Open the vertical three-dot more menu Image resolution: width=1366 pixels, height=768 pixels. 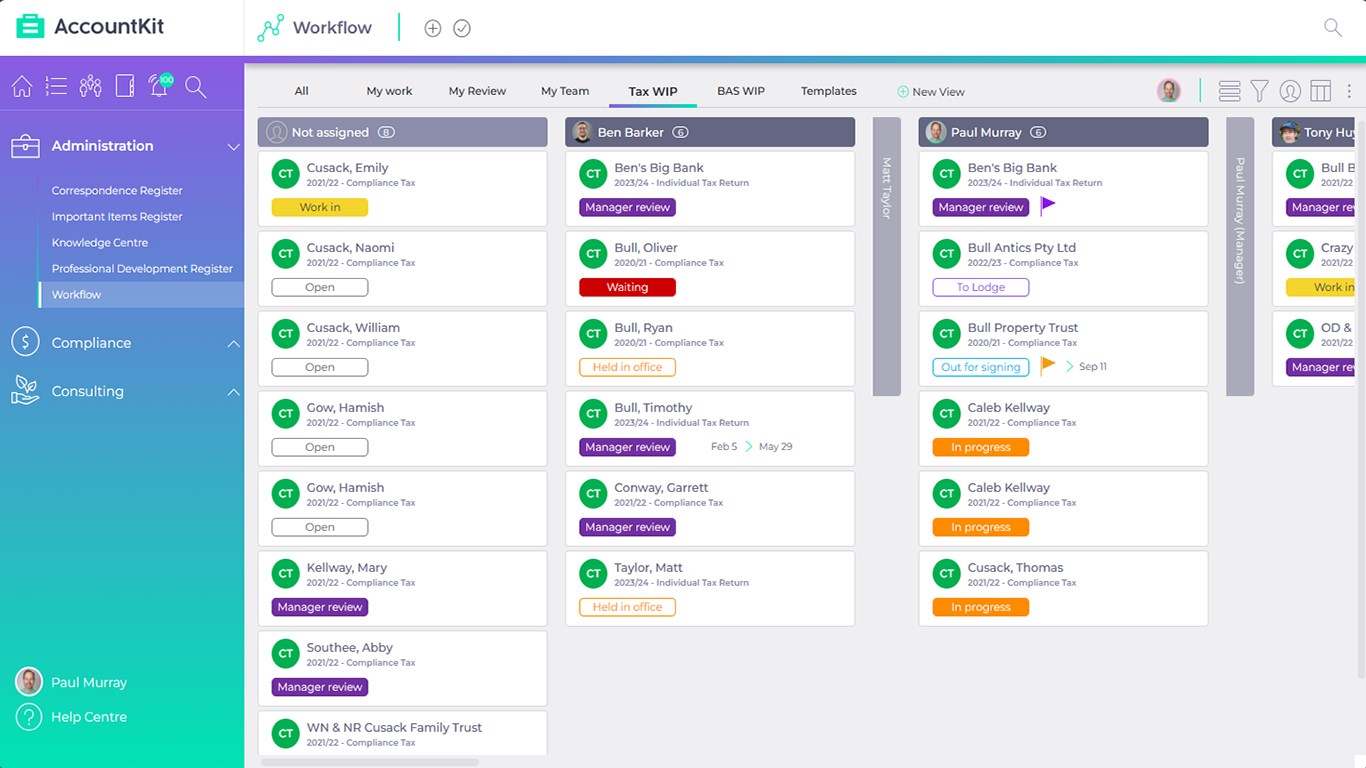(x=1349, y=91)
